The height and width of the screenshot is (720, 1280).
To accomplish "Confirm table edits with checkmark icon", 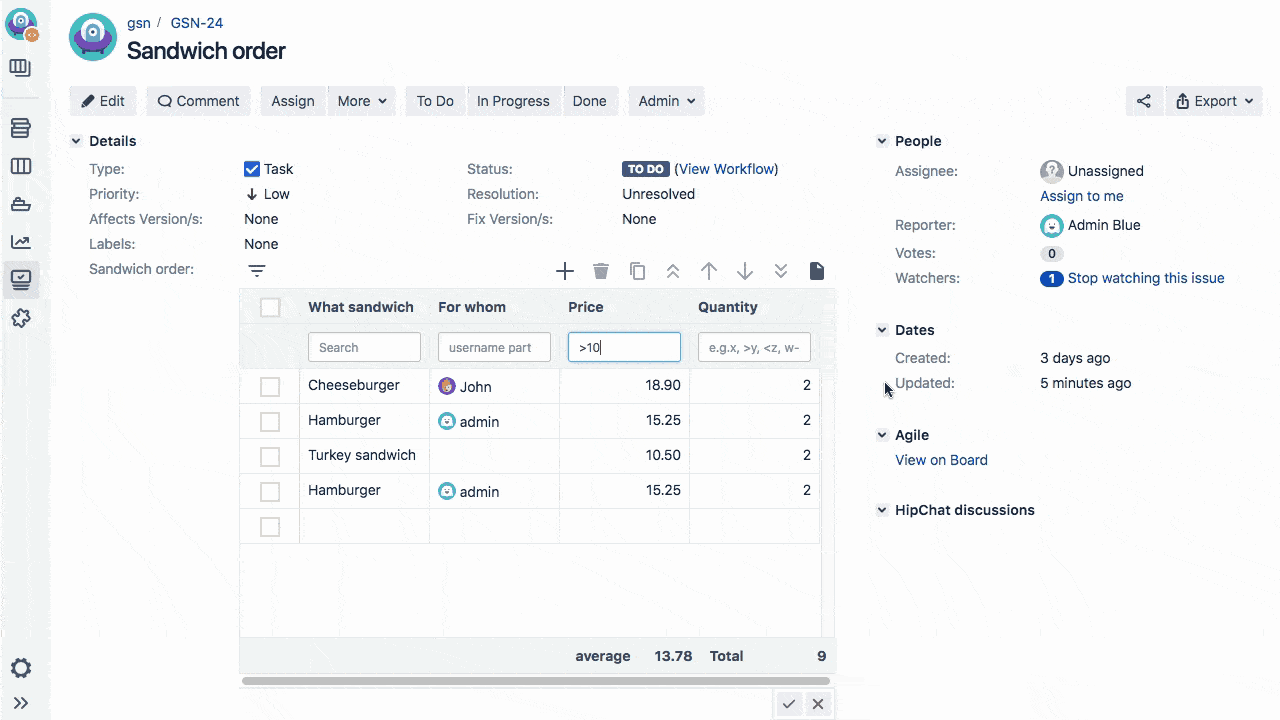I will click(x=789, y=704).
